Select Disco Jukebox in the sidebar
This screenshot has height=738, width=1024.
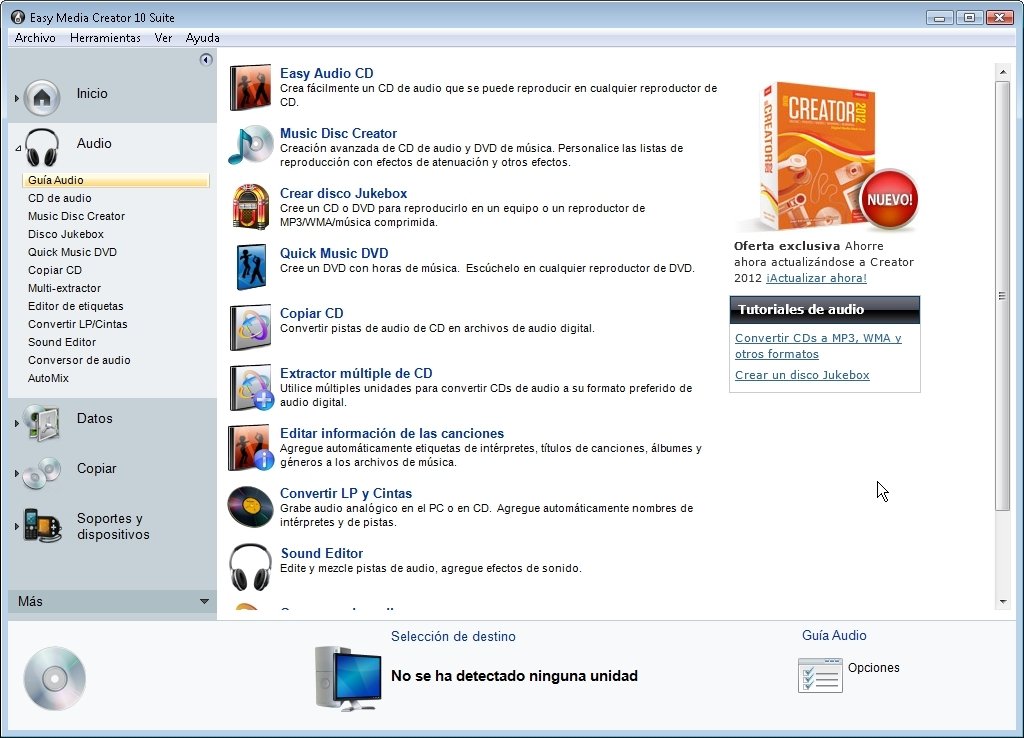point(66,234)
